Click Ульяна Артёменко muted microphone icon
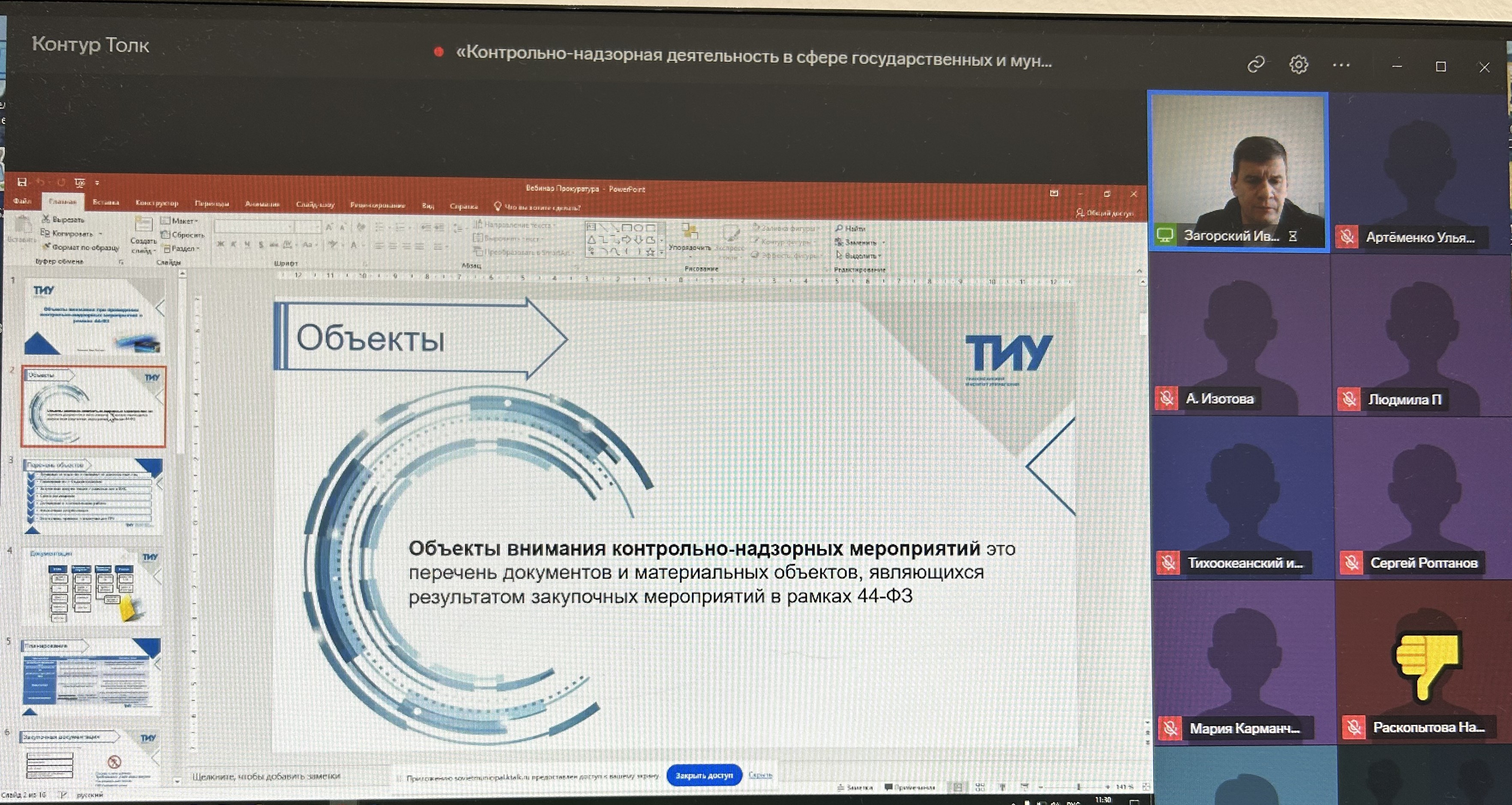The image size is (1512, 805). point(1347,237)
